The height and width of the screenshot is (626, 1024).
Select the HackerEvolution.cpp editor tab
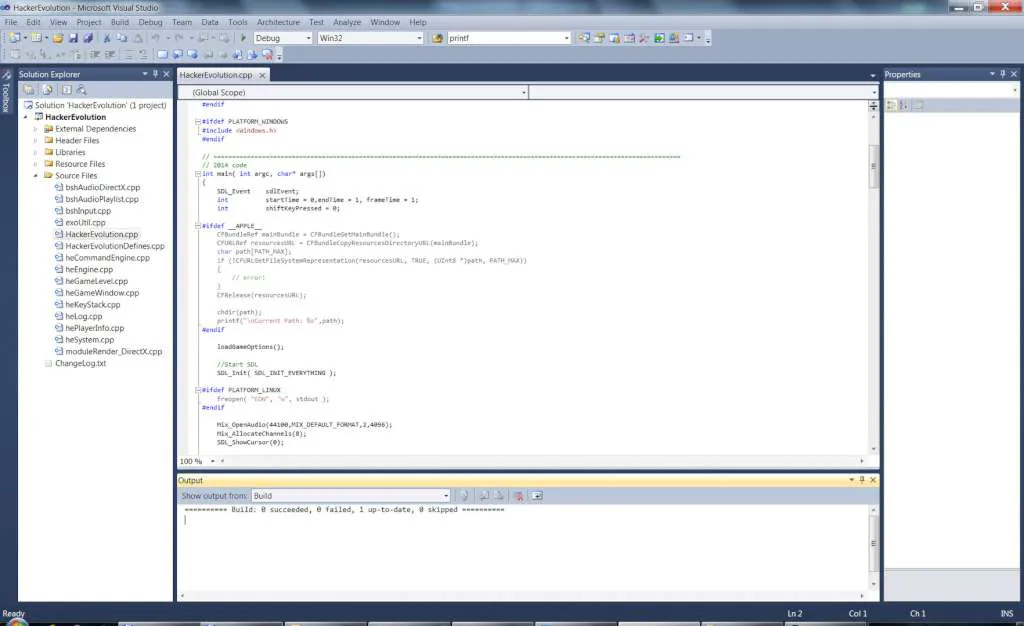(x=216, y=75)
